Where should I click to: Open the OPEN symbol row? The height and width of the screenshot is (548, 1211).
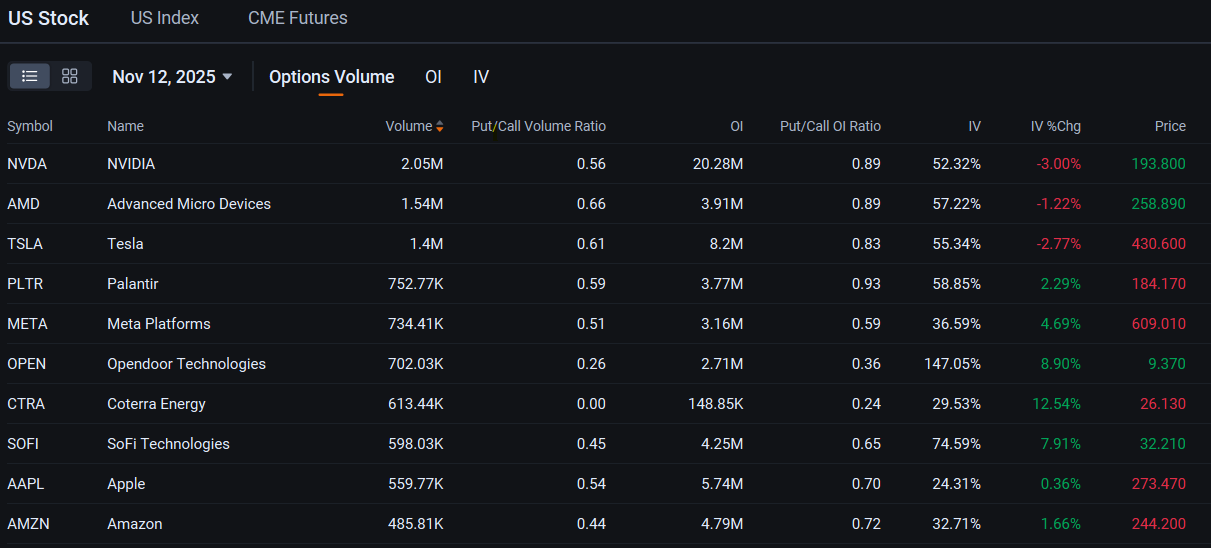pos(26,364)
